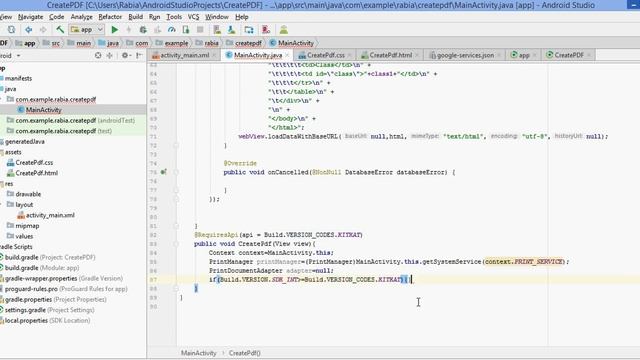This screenshot has height=360, width=640.
Task: Start debugging with the bug icon
Action: [143, 30]
